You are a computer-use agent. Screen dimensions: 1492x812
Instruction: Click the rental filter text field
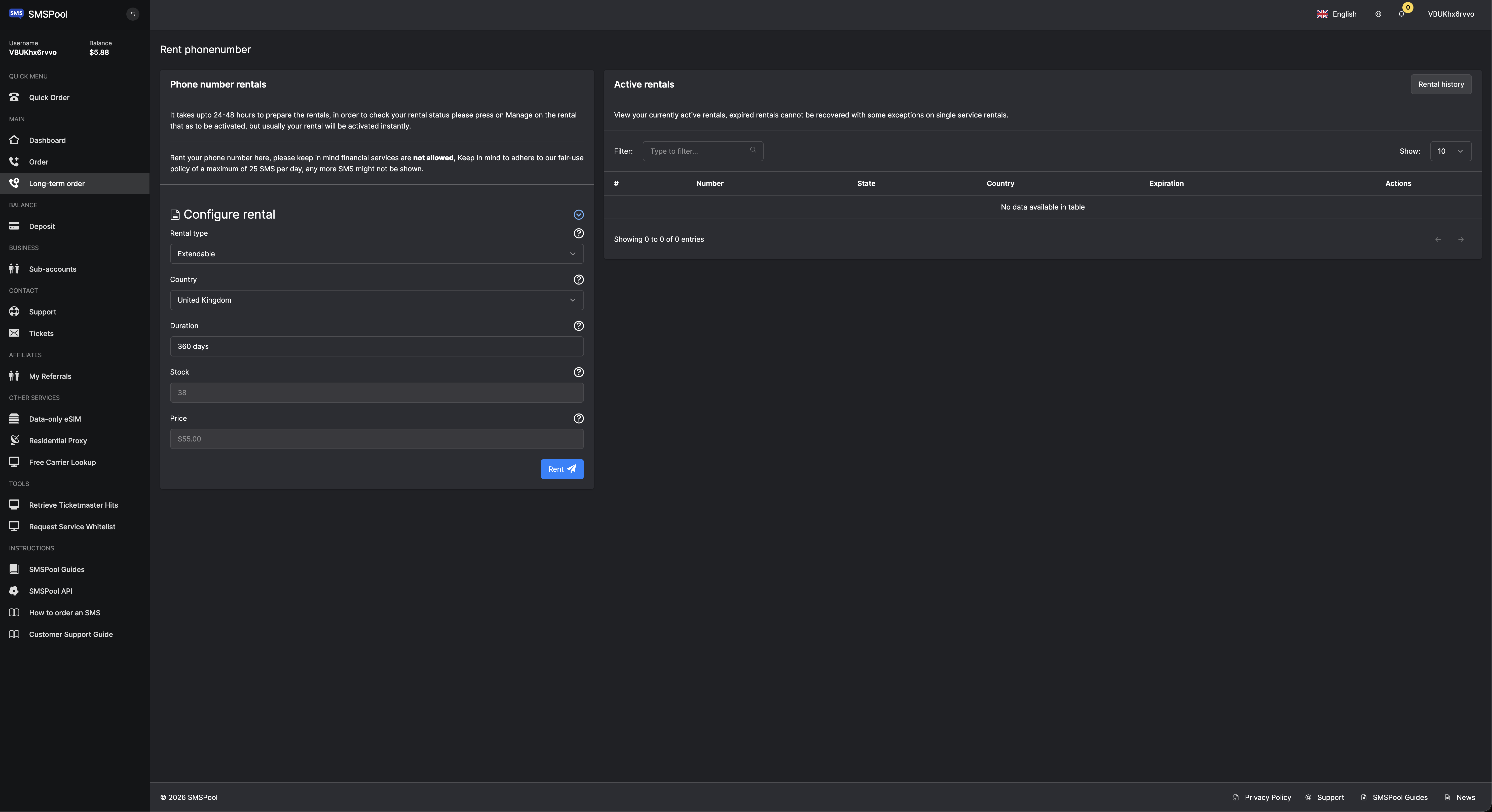coord(702,151)
